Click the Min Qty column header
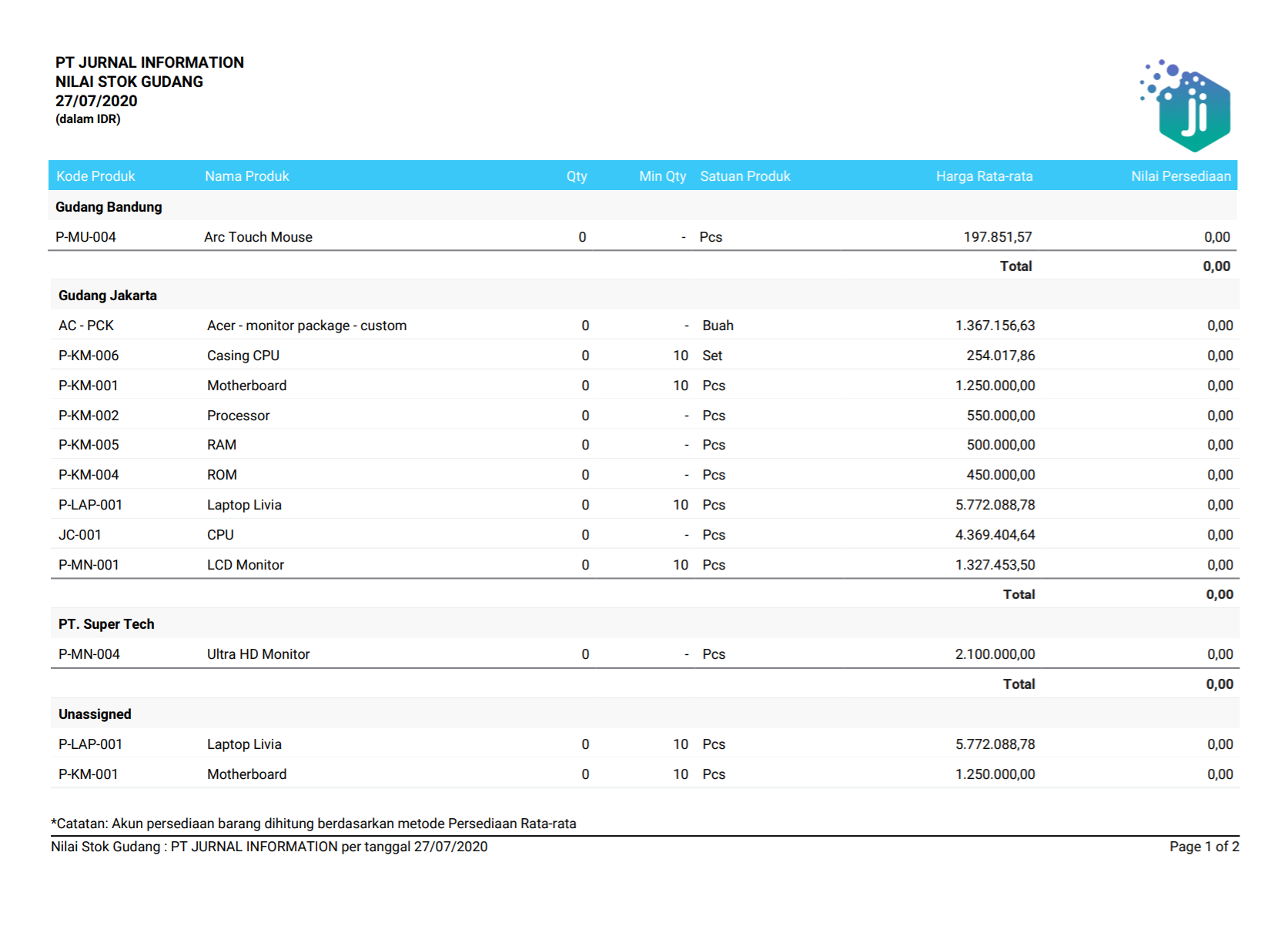Viewport: 1288px width, 939px height. 662,176
